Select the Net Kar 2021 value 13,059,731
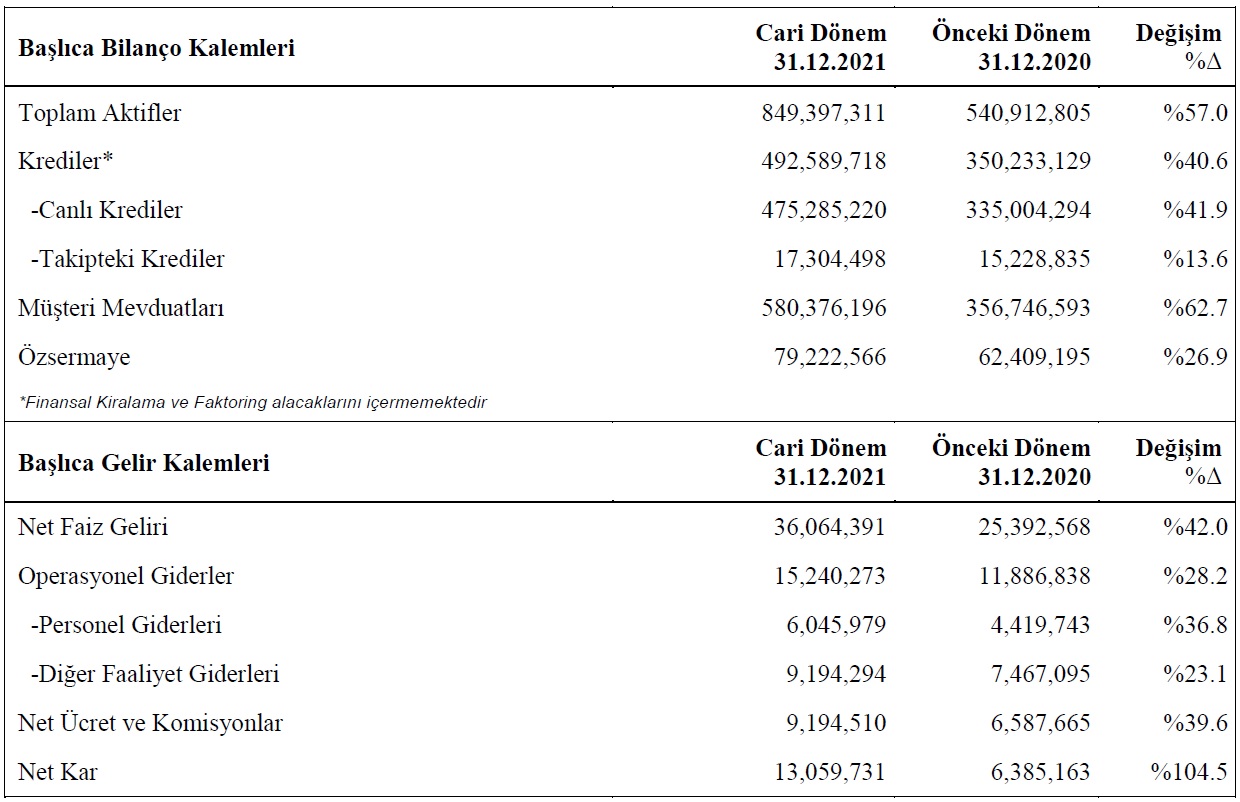 pos(830,772)
